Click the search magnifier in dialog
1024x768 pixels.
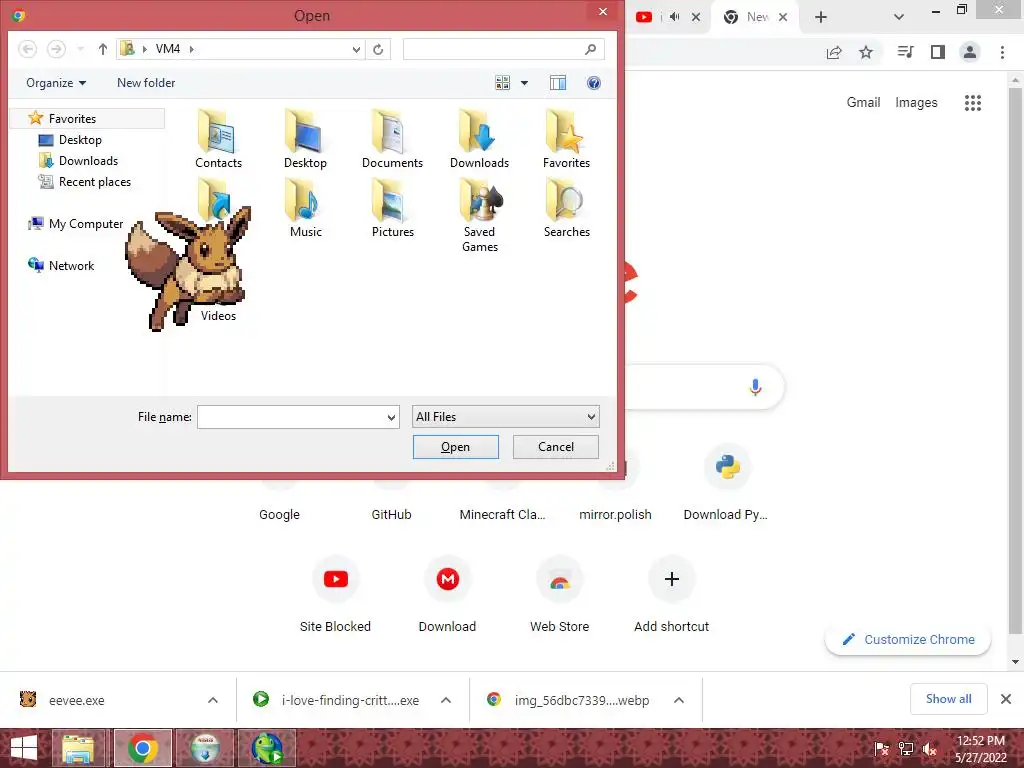point(590,49)
